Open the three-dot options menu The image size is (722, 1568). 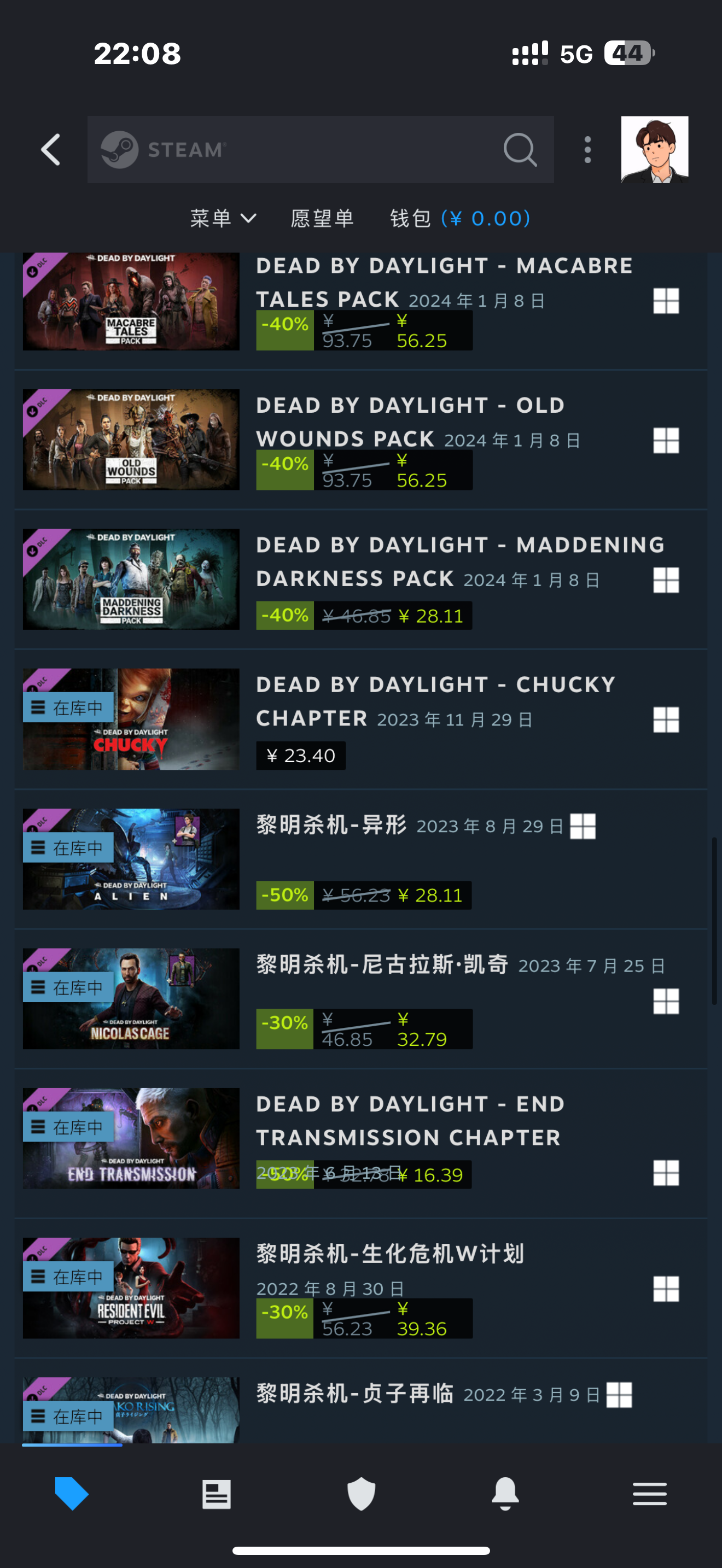point(587,150)
